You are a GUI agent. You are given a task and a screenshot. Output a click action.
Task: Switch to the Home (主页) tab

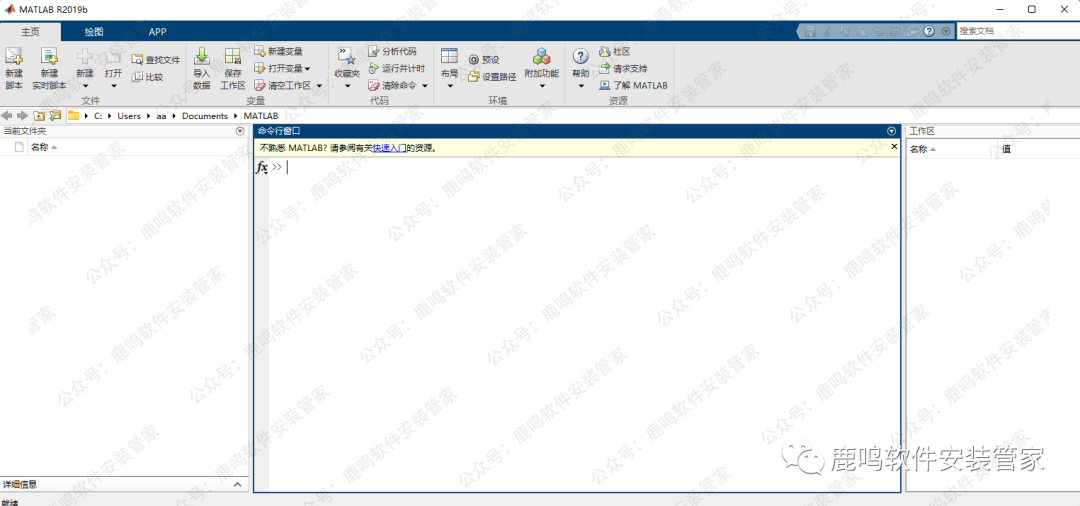point(30,32)
